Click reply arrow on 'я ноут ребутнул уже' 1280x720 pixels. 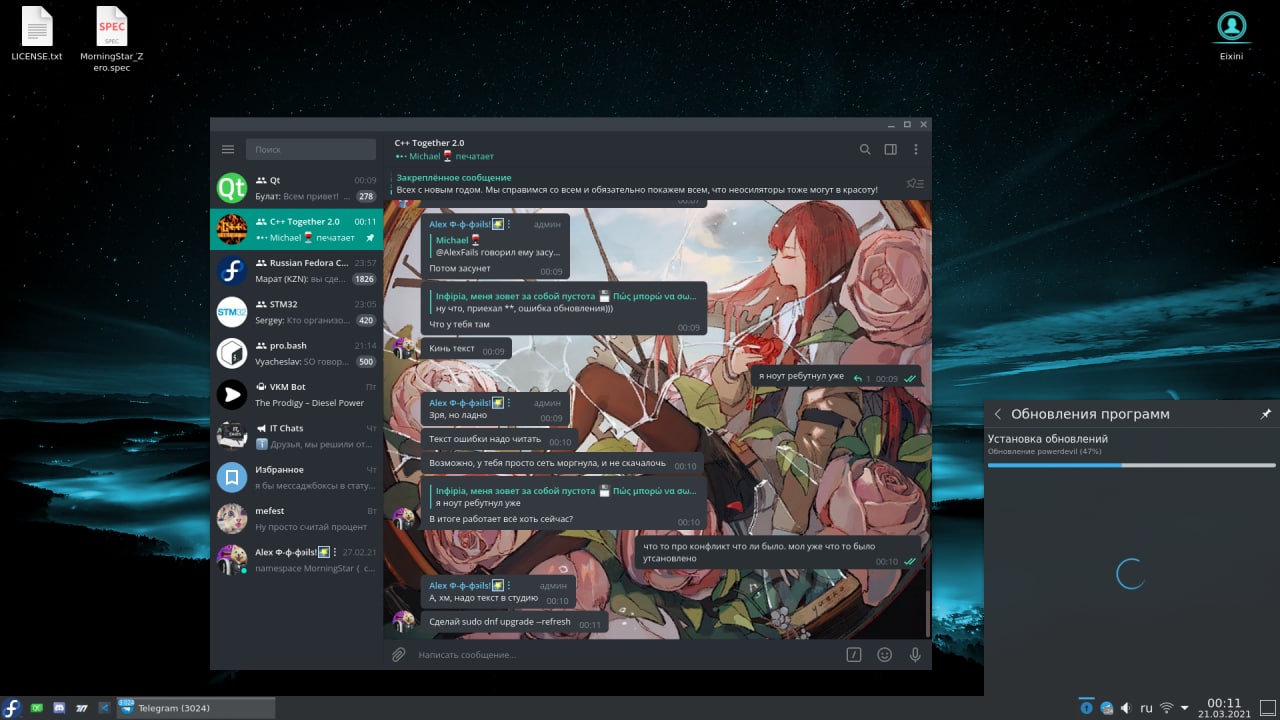857,378
